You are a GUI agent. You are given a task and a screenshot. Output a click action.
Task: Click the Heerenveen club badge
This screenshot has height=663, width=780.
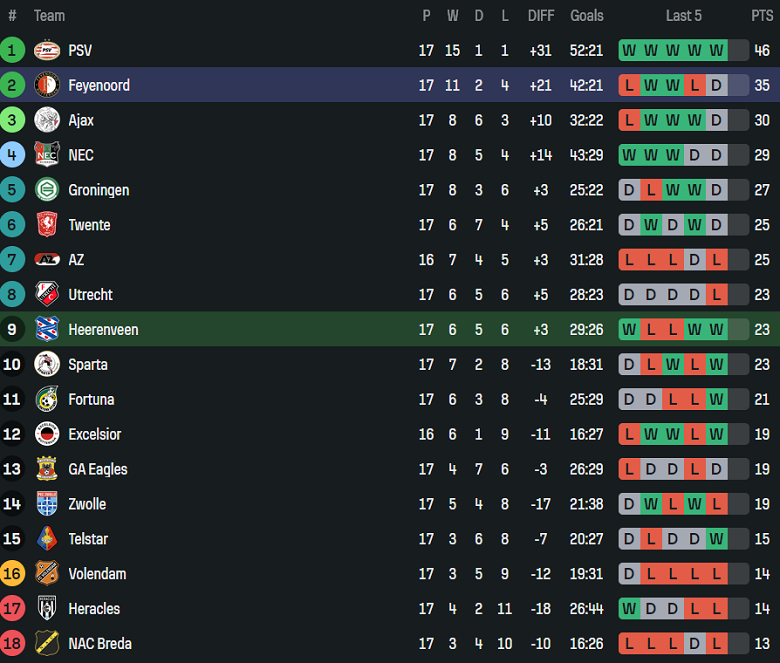(47, 329)
